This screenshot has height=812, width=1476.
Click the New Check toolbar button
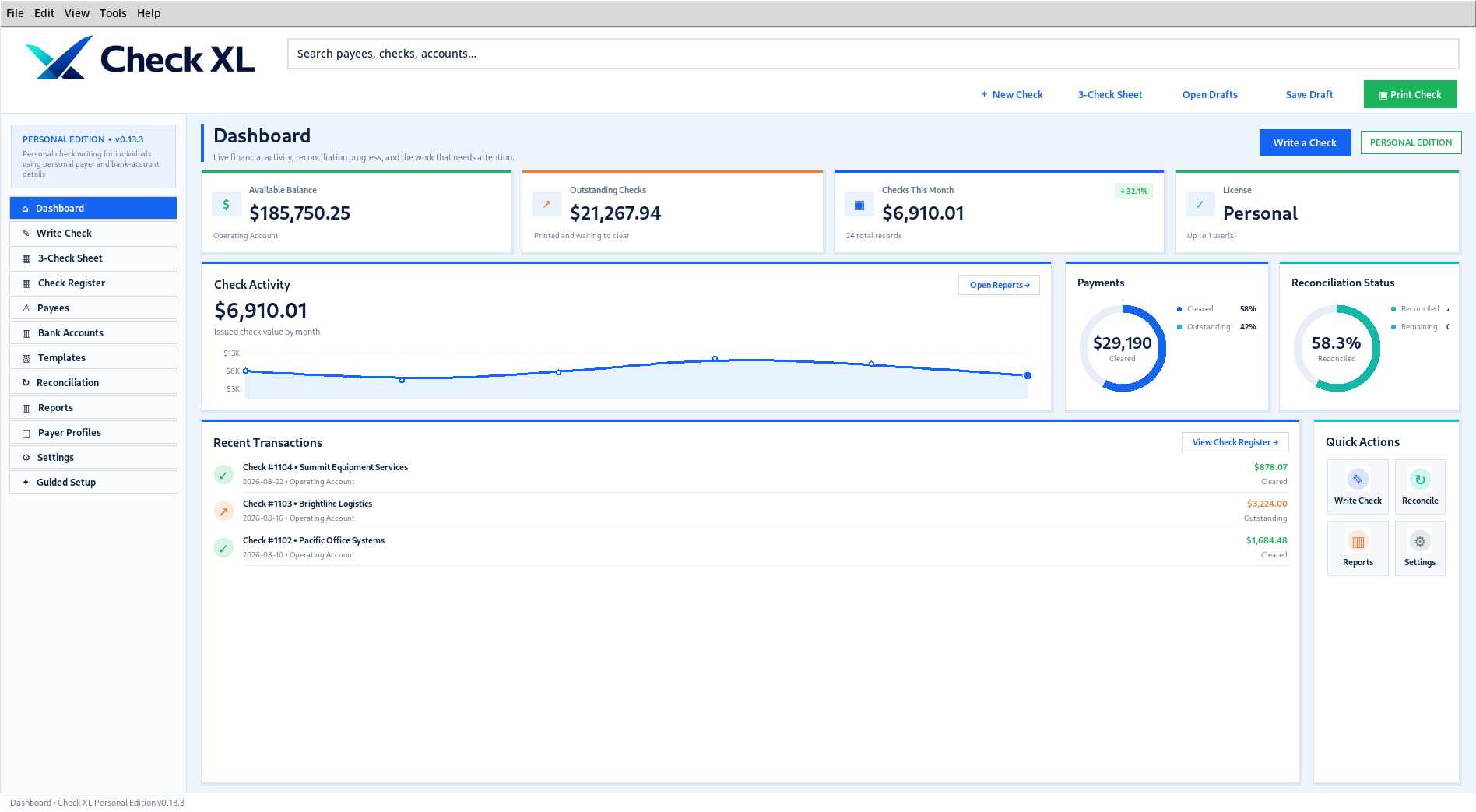[1011, 94]
